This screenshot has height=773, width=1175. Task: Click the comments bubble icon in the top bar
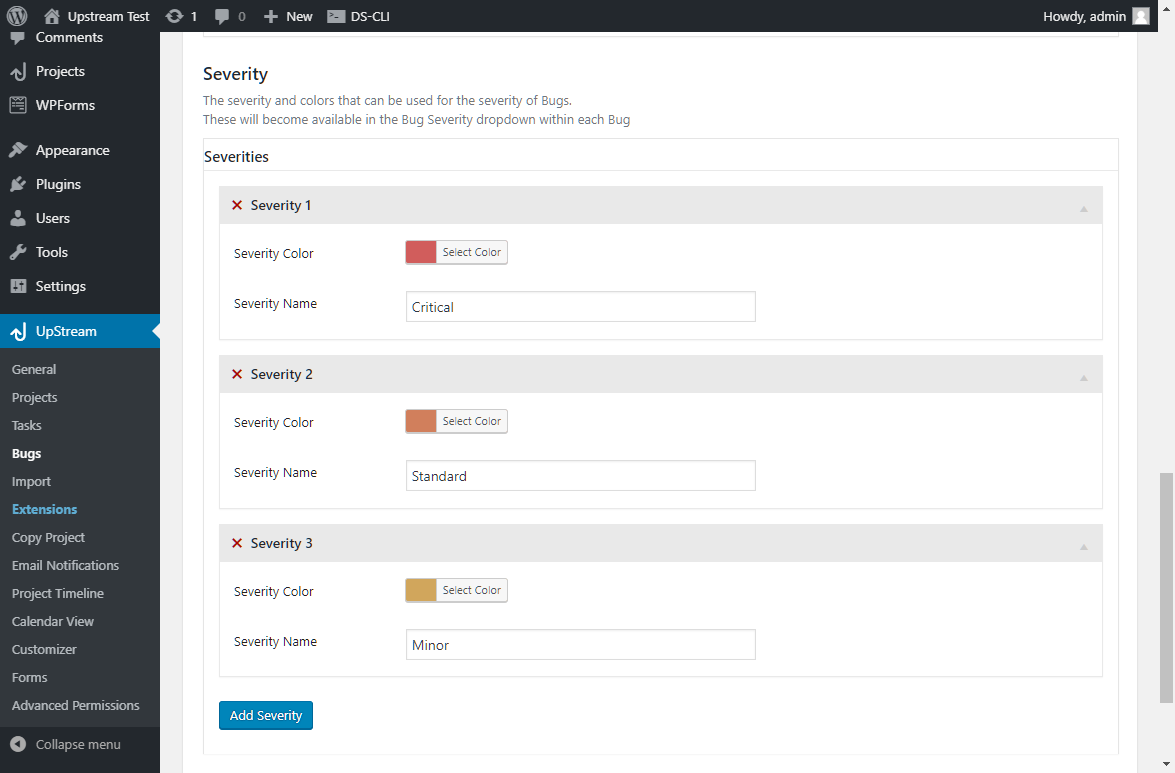(x=222, y=15)
